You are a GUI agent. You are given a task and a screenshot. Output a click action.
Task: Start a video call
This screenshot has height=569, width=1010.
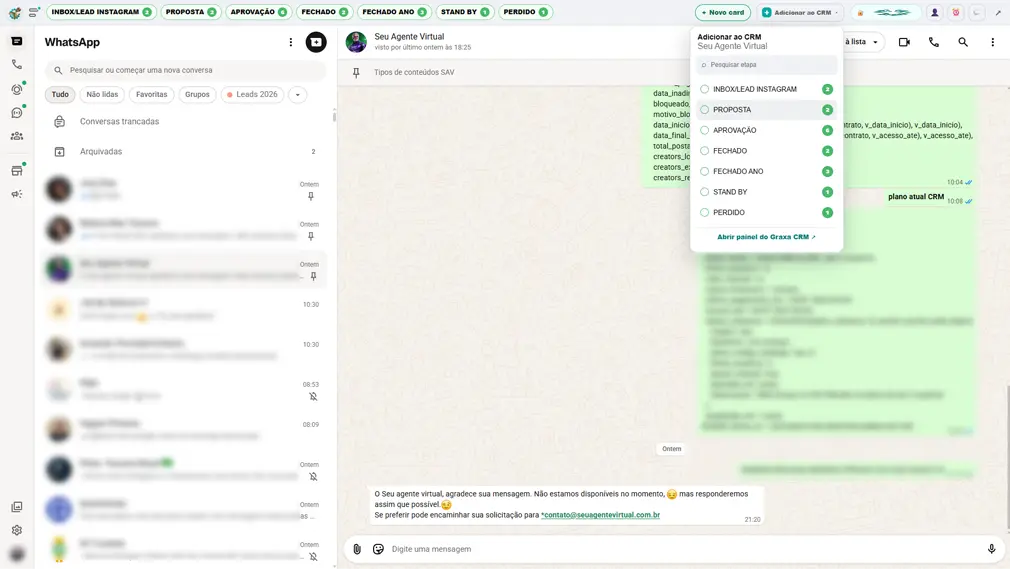point(904,42)
